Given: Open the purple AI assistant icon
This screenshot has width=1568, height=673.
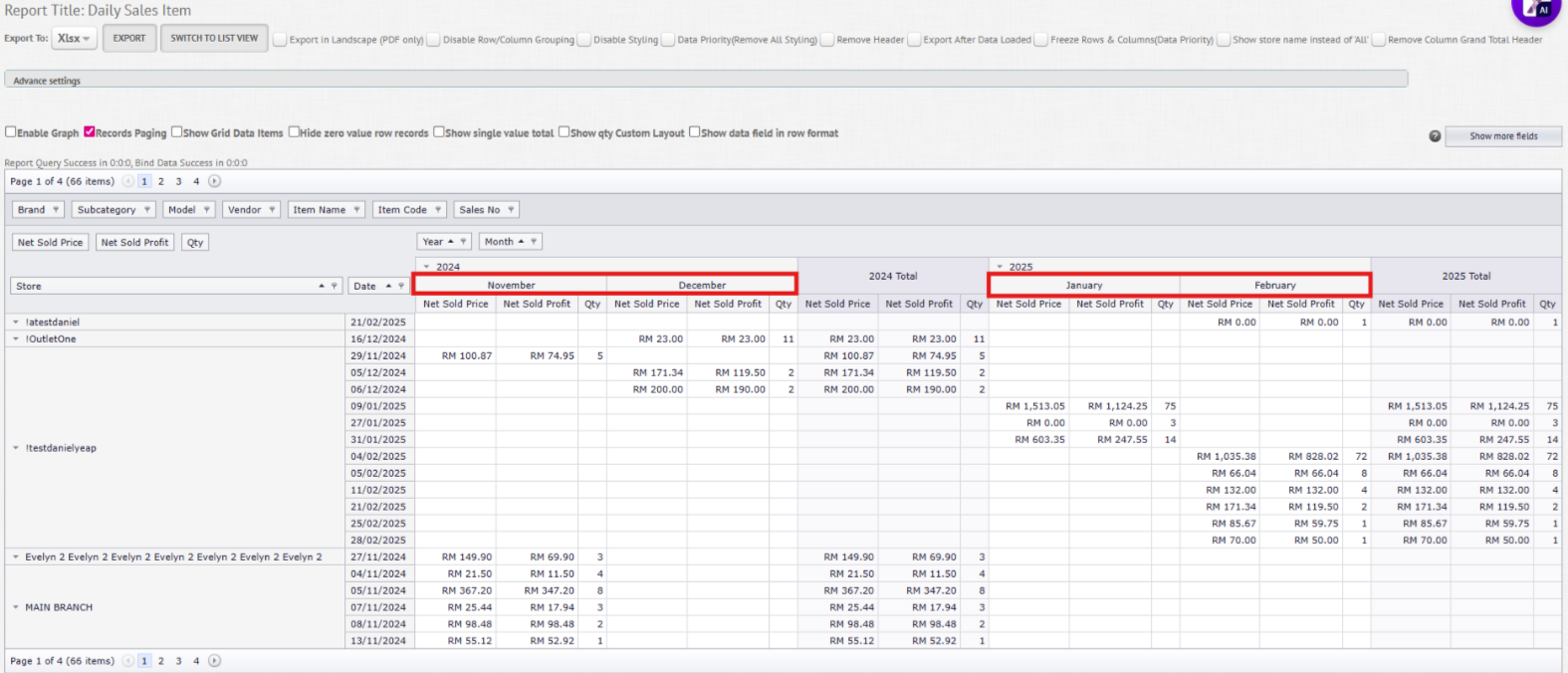Looking at the screenshot, I should [1539, 10].
